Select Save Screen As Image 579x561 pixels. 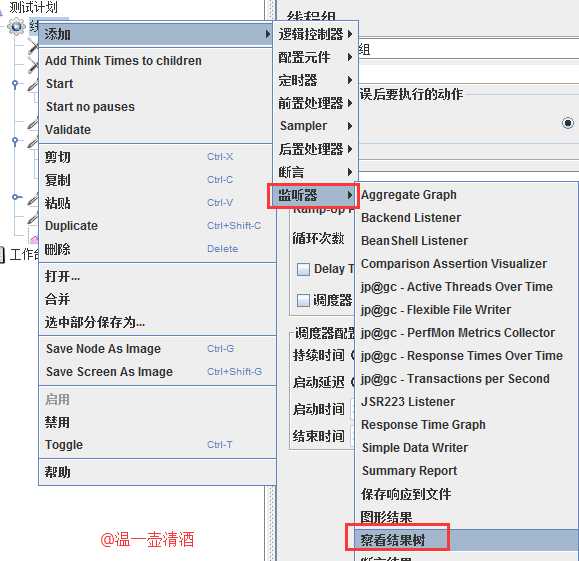click(157, 372)
